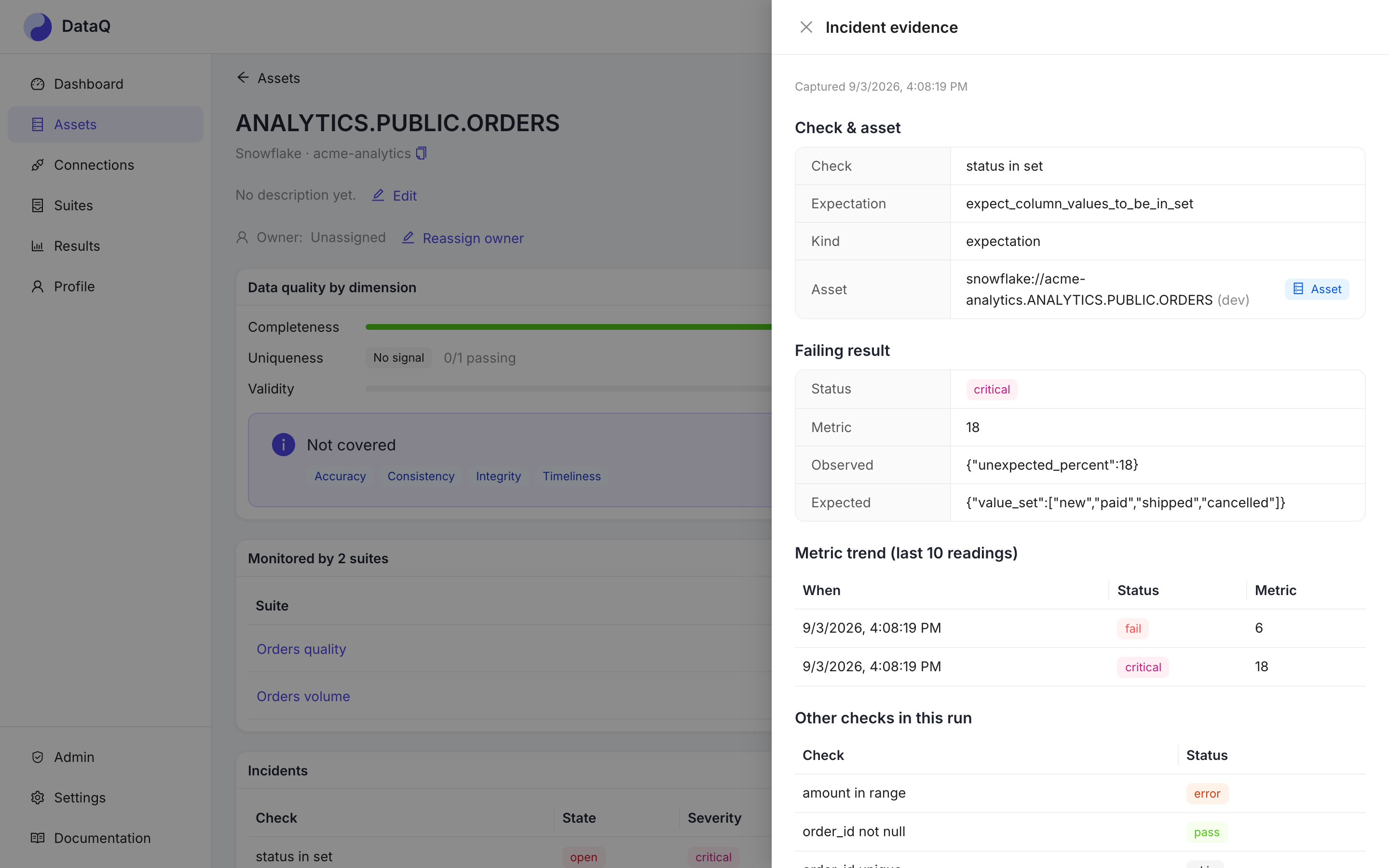Click the Validity progress bar
1389x868 pixels.
click(568, 389)
